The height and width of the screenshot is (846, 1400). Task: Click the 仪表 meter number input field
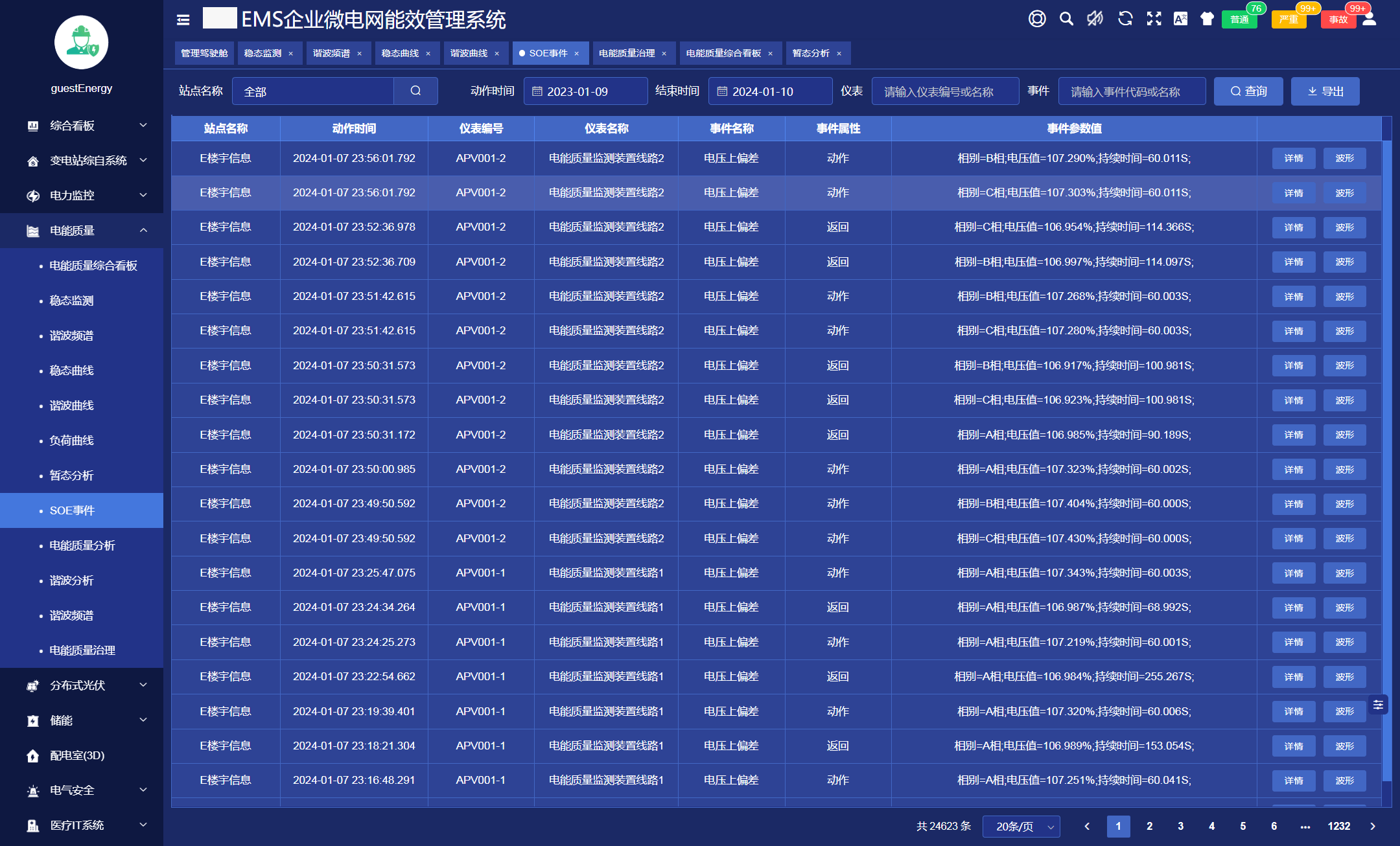945,91
